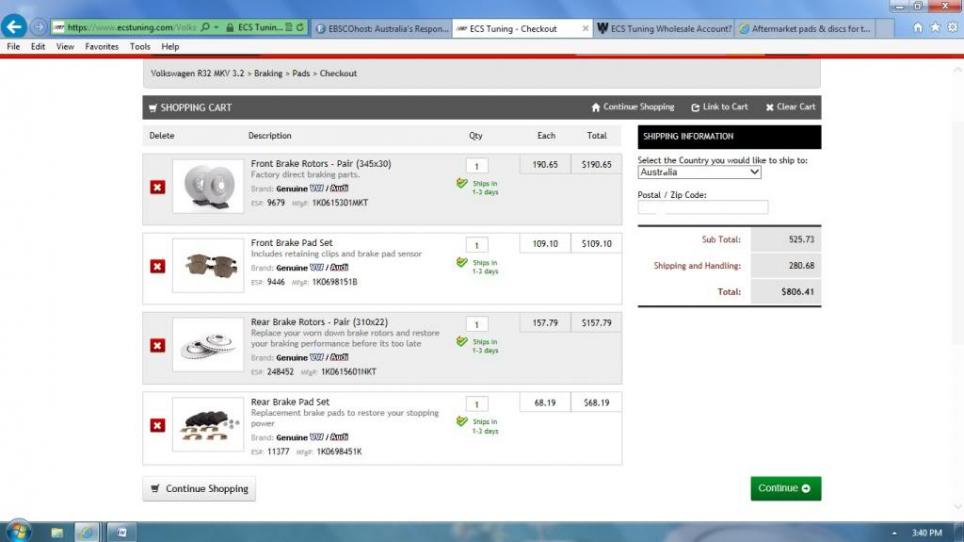Viewport: 964px width, 542px height.
Task: Open the Edit menu
Action: (38, 47)
